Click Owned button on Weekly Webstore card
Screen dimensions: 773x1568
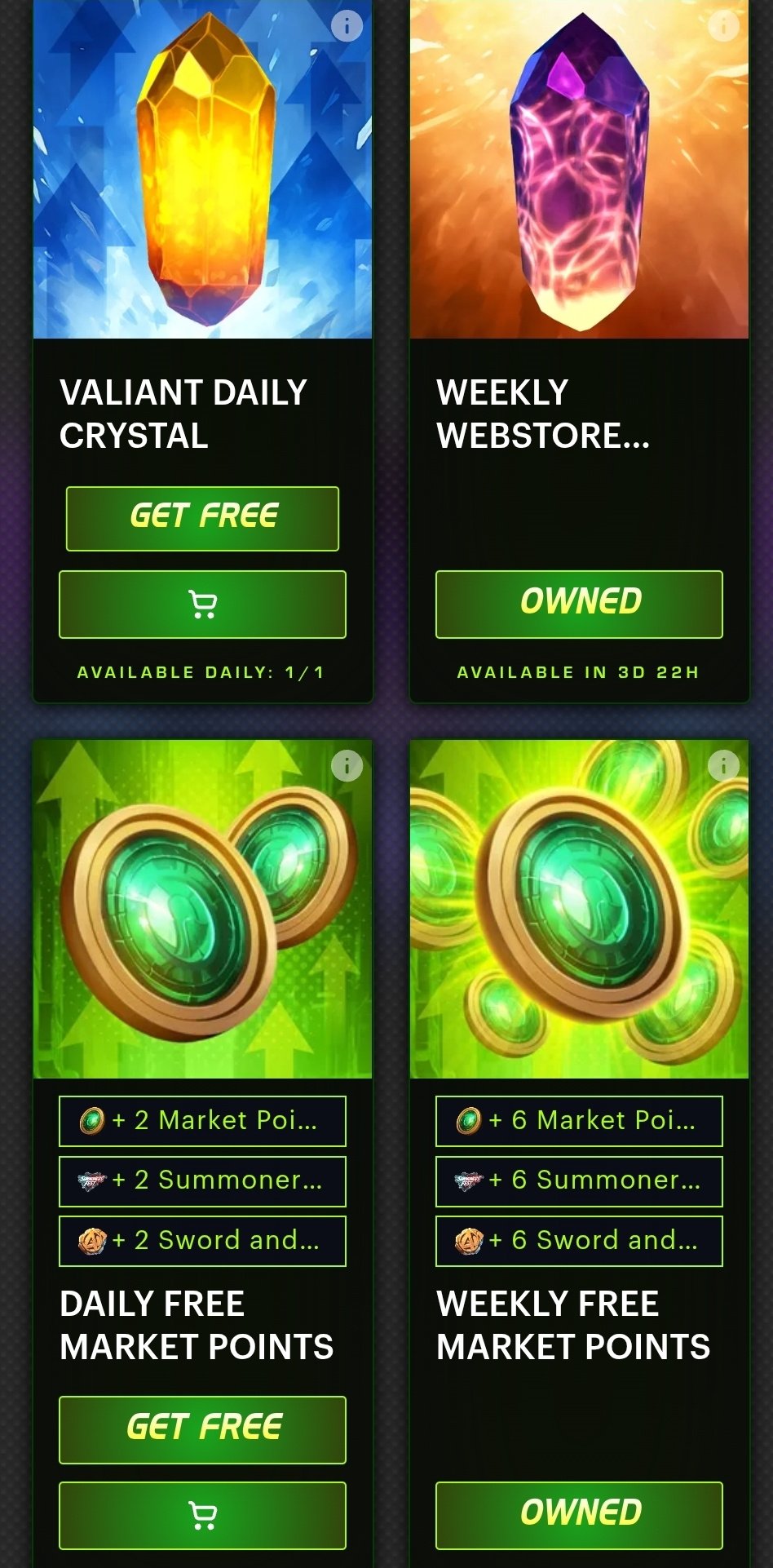click(x=579, y=605)
